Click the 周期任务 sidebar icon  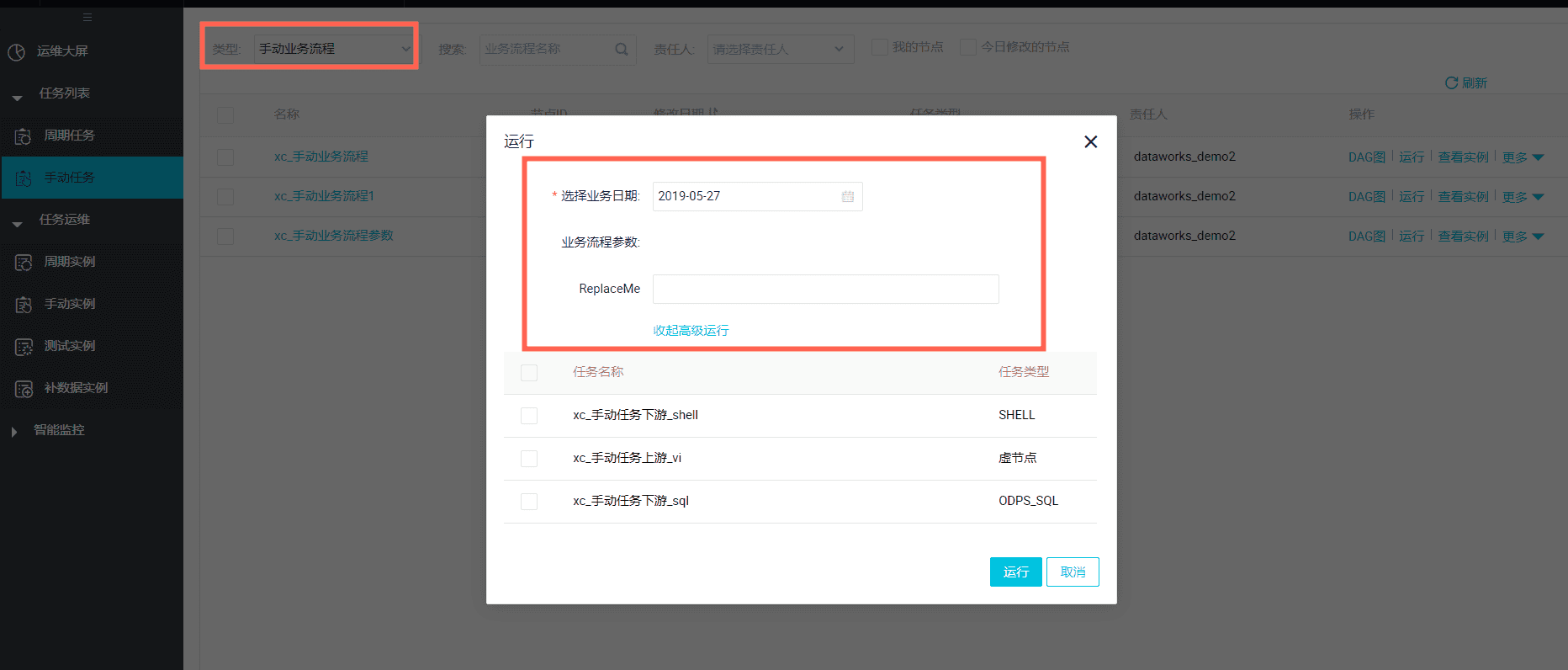coord(24,136)
